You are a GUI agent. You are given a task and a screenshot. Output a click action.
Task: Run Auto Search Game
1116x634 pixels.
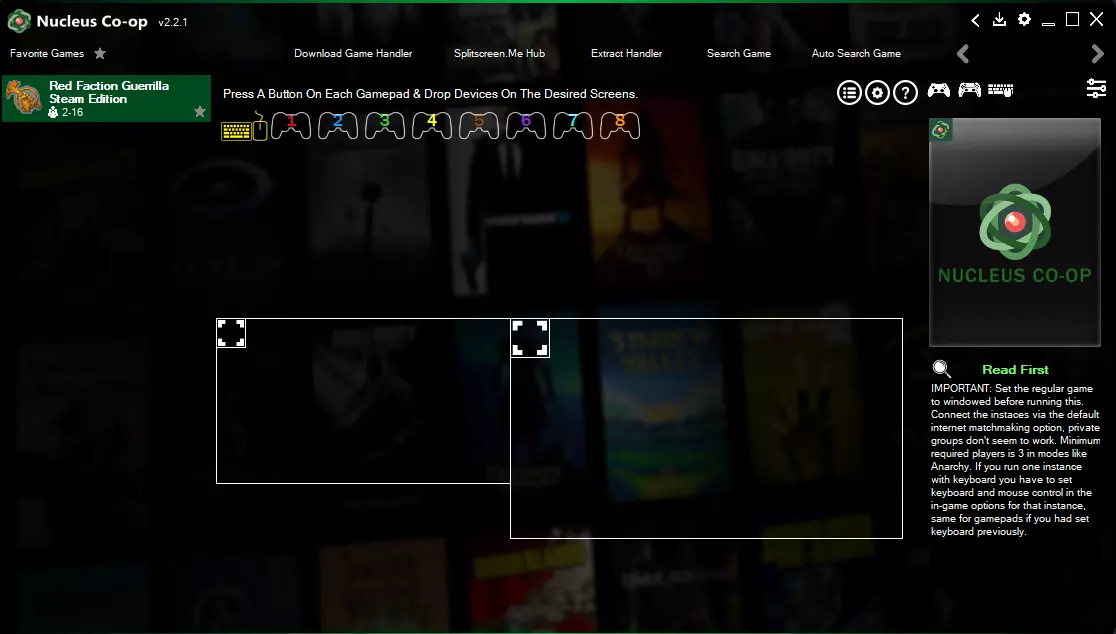(x=856, y=53)
